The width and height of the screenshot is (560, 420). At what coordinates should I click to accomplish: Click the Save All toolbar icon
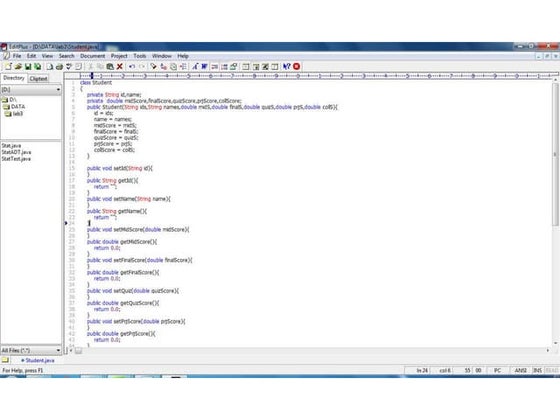37,66
